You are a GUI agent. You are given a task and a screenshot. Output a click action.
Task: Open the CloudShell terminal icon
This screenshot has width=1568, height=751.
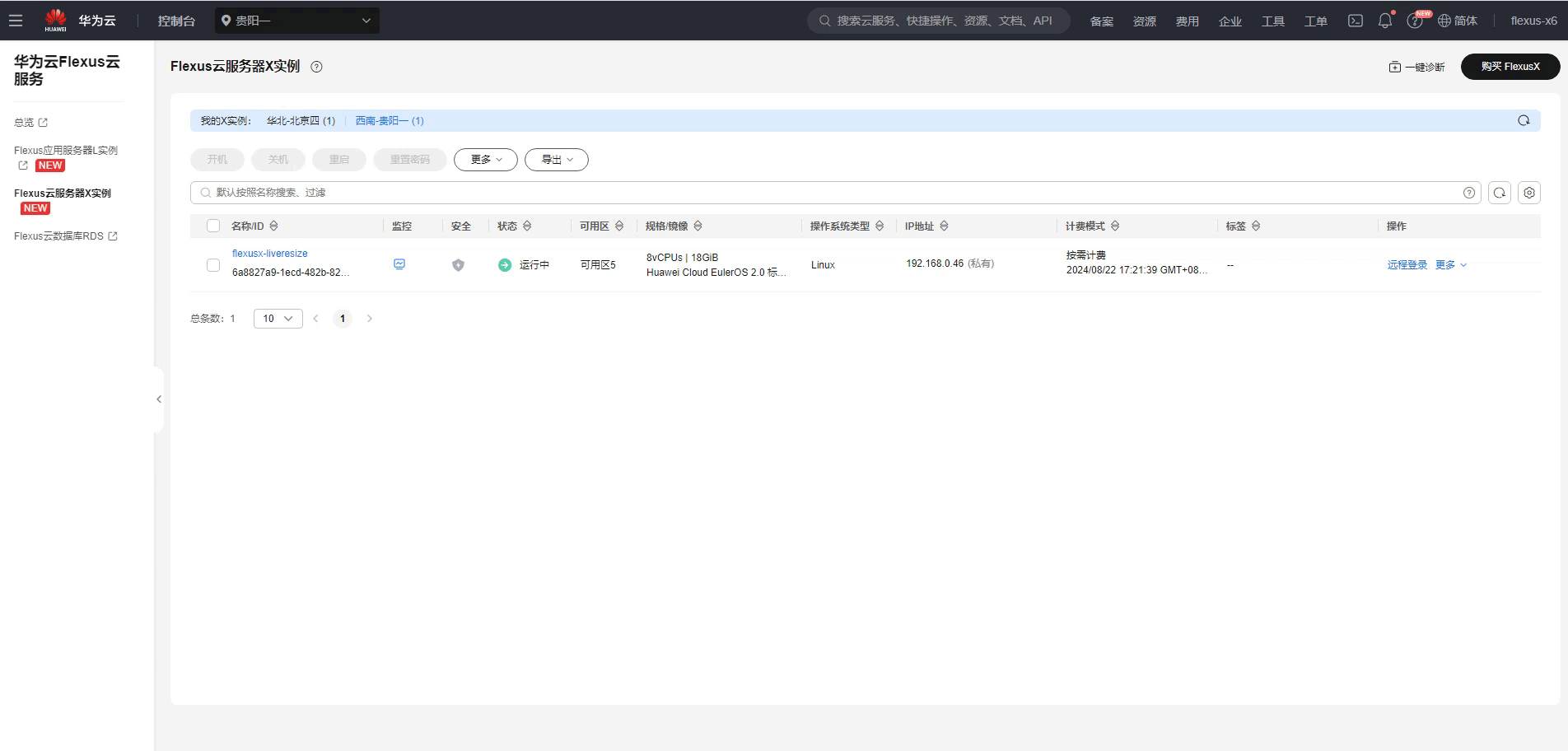(1355, 21)
